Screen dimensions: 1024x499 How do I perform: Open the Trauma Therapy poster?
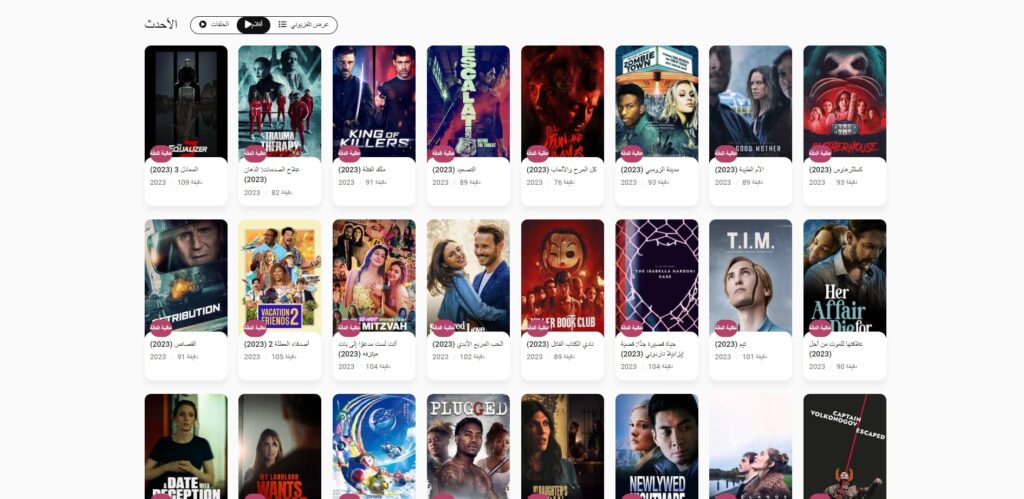pos(280,101)
